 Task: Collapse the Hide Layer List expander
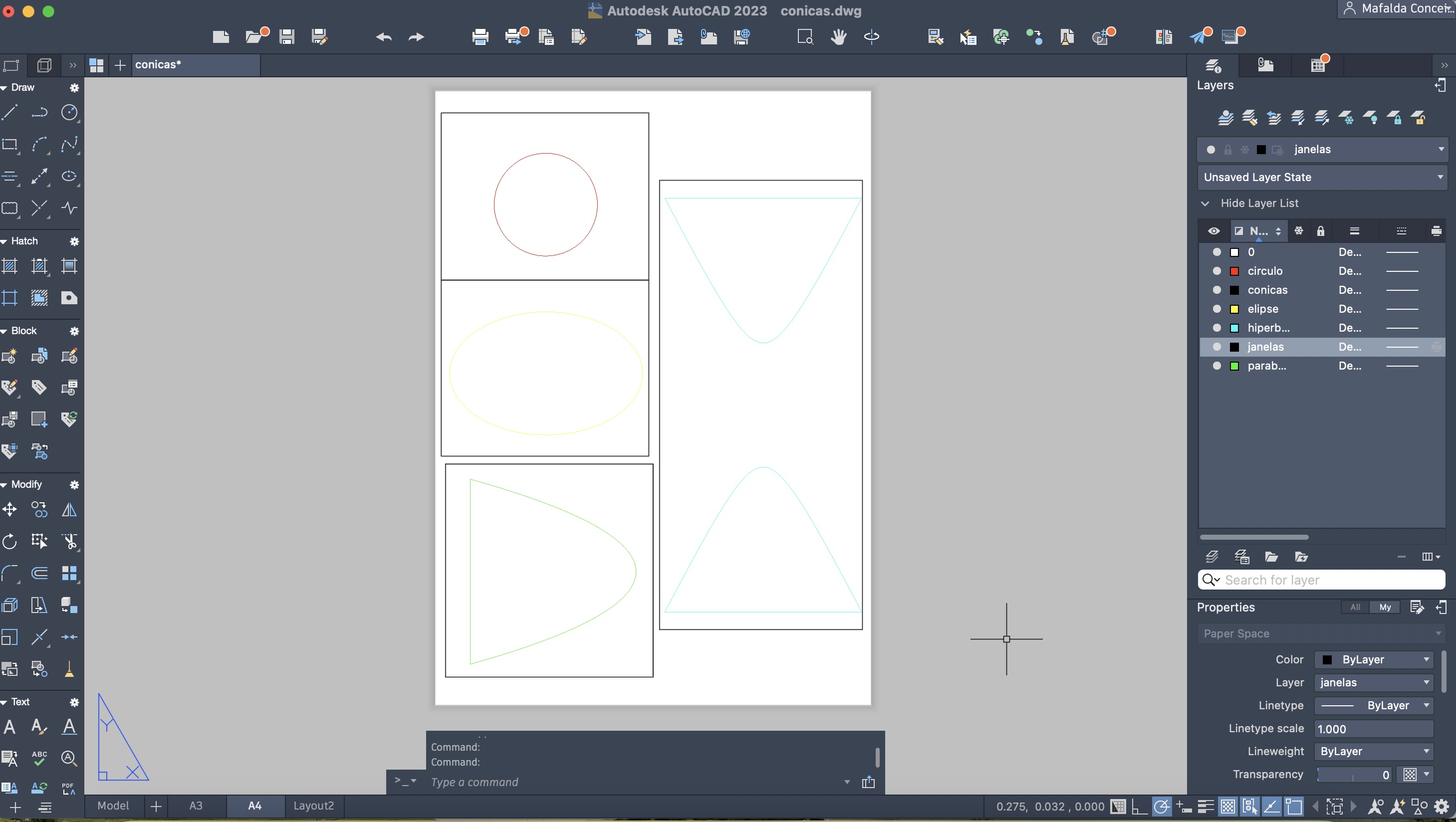click(1205, 204)
